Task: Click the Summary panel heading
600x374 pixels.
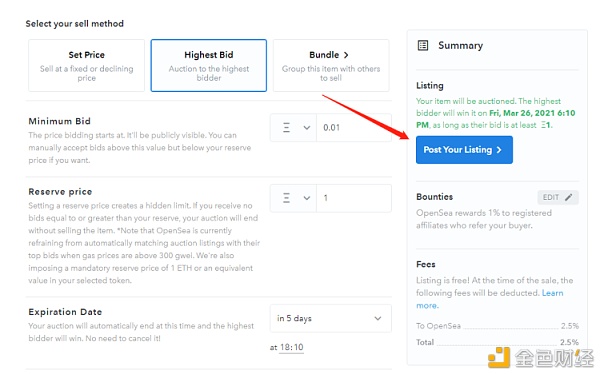Action: tap(460, 46)
